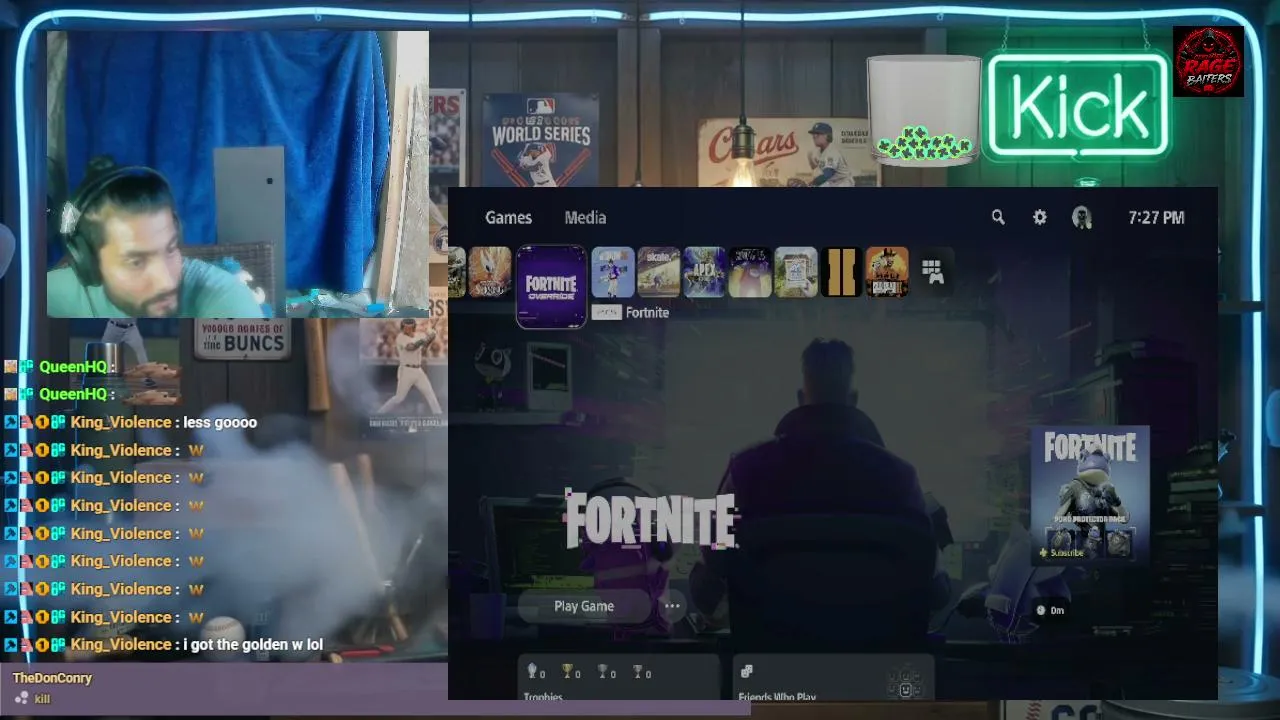Select the Call of Duty Black Ops II tile
Viewport: 1280px width, 720px height.
841,272
